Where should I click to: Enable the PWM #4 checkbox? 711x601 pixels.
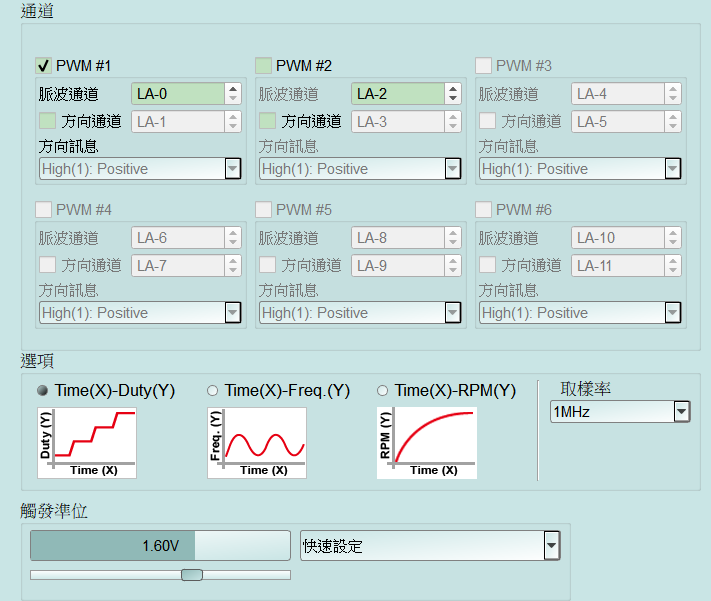(x=44, y=210)
